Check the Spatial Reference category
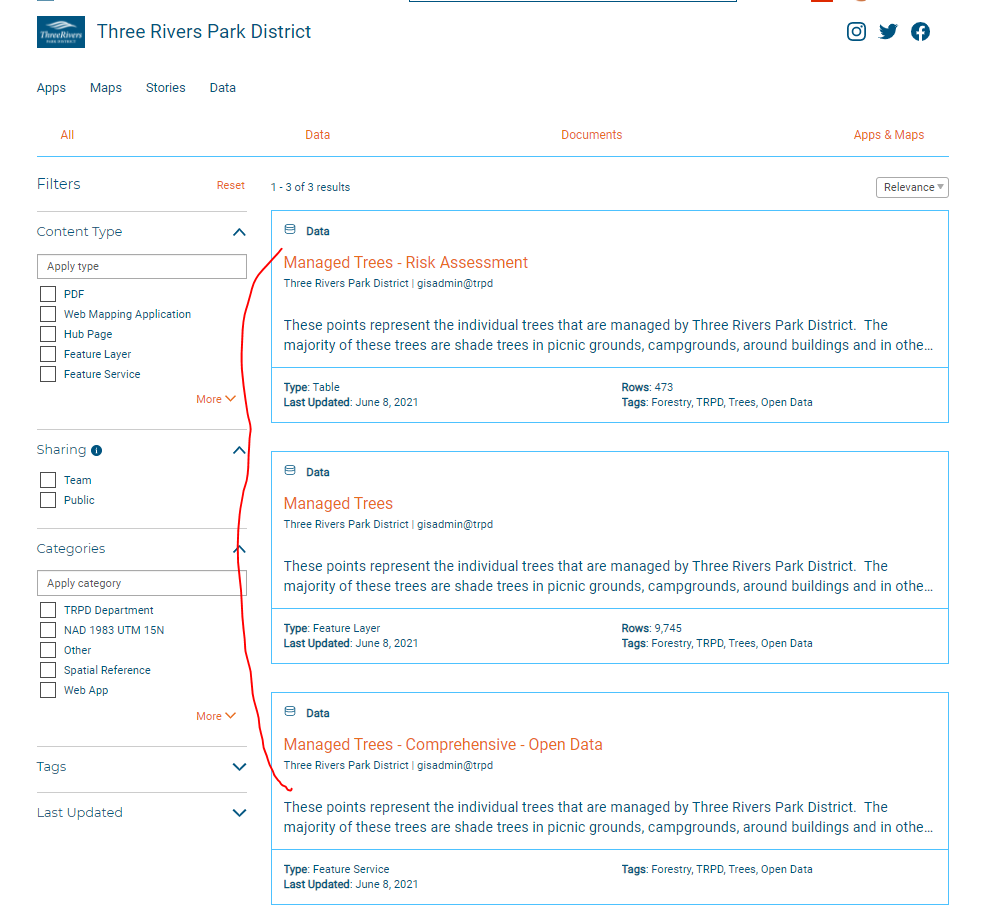The height and width of the screenshot is (911, 992). (48, 671)
